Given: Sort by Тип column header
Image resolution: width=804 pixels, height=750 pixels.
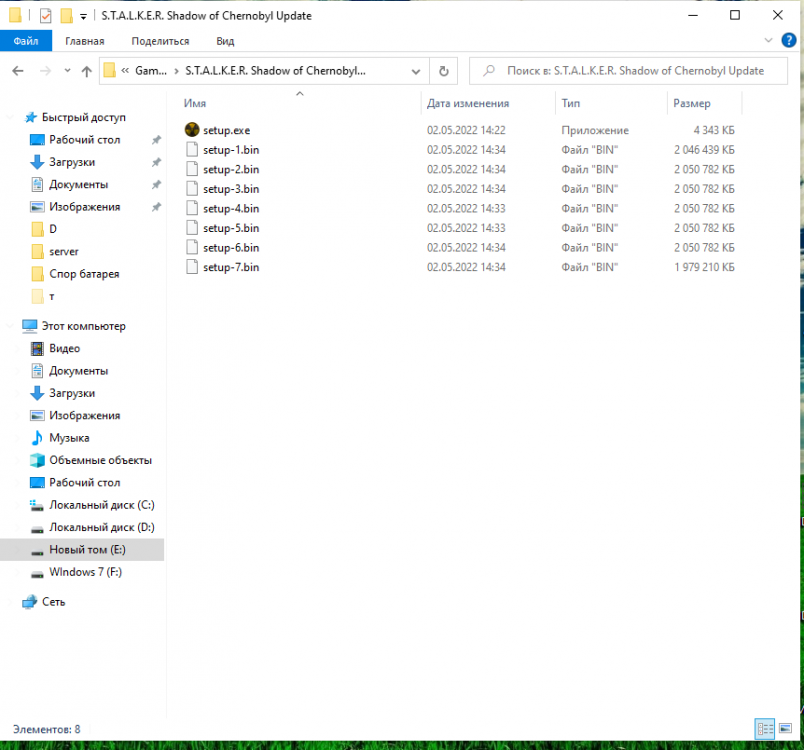Looking at the screenshot, I should [x=571, y=103].
